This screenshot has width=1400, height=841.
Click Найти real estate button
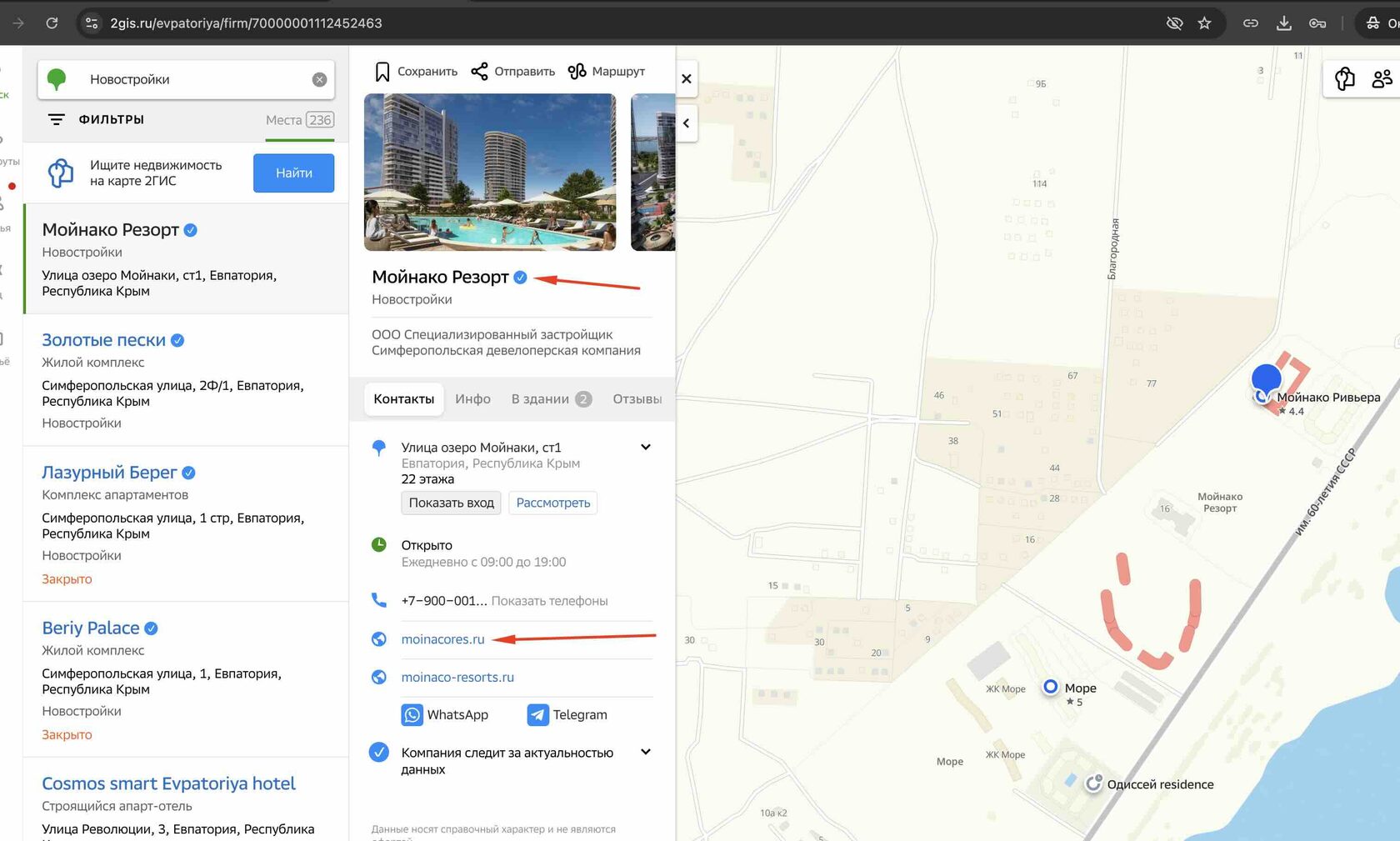pos(293,173)
